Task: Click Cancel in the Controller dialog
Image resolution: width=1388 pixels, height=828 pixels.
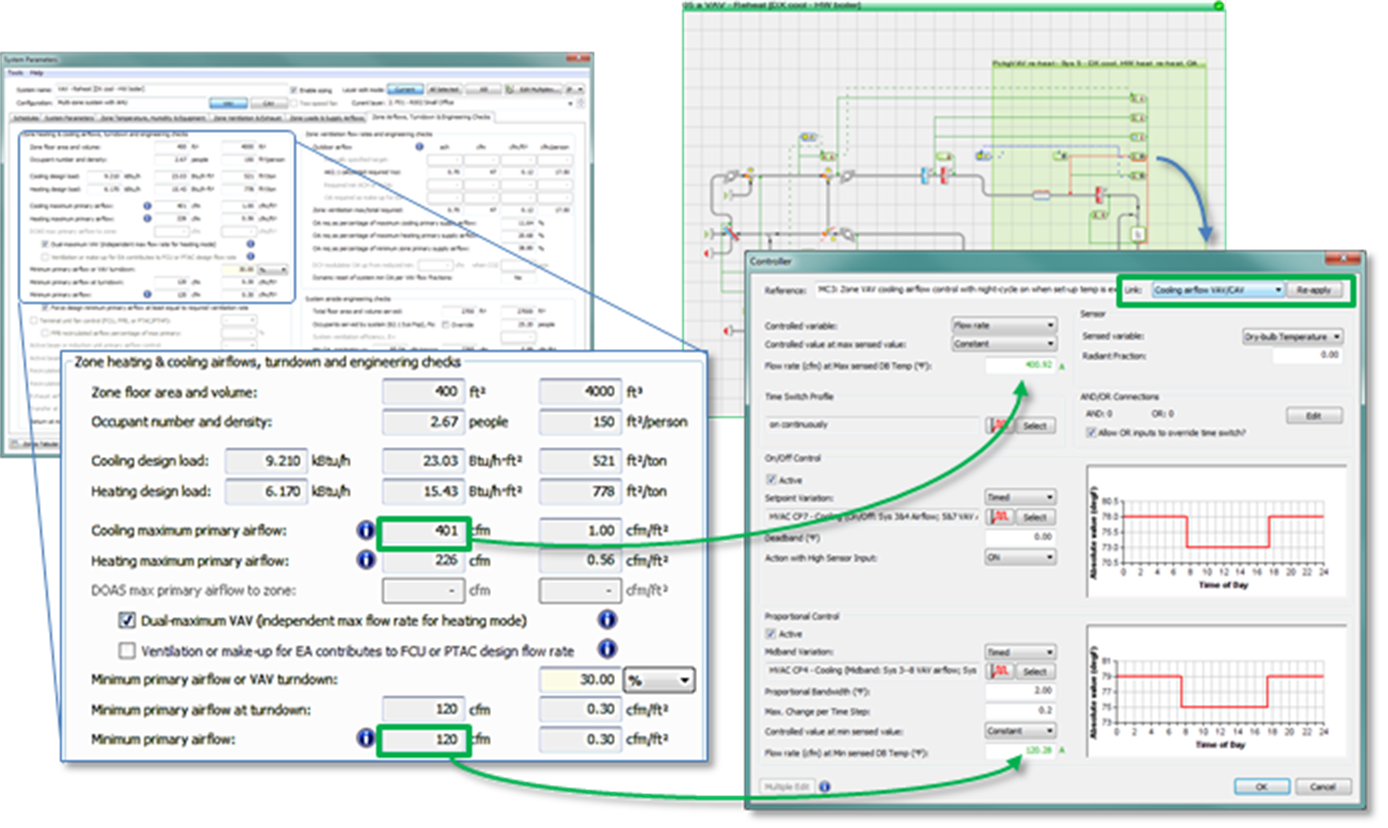Action: (x=1322, y=787)
